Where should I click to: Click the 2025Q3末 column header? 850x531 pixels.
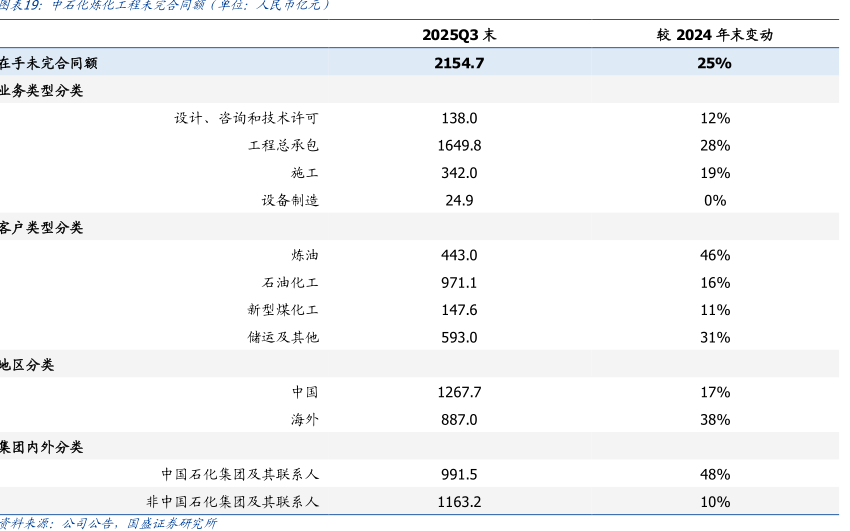coord(459,35)
